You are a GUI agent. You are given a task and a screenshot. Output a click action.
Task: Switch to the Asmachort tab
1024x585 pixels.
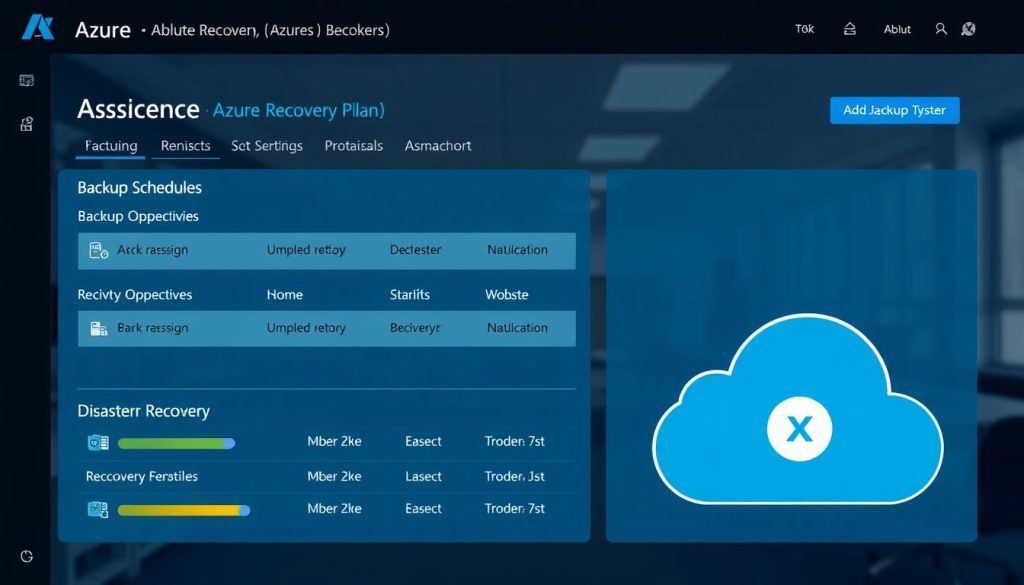(437, 145)
